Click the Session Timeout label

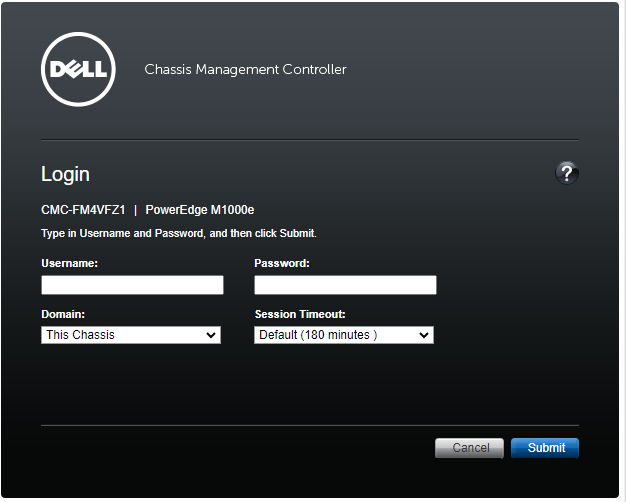click(x=300, y=313)
